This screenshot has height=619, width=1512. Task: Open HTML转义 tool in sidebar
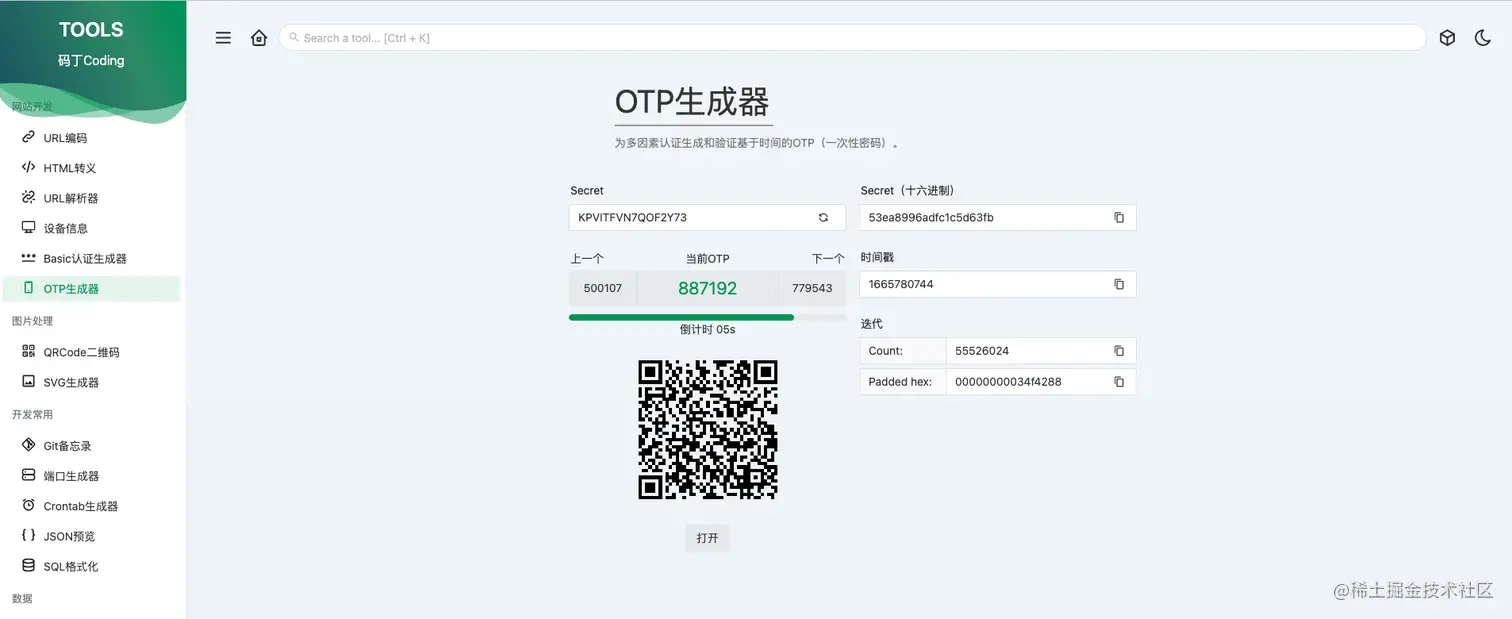coord(91,168)
